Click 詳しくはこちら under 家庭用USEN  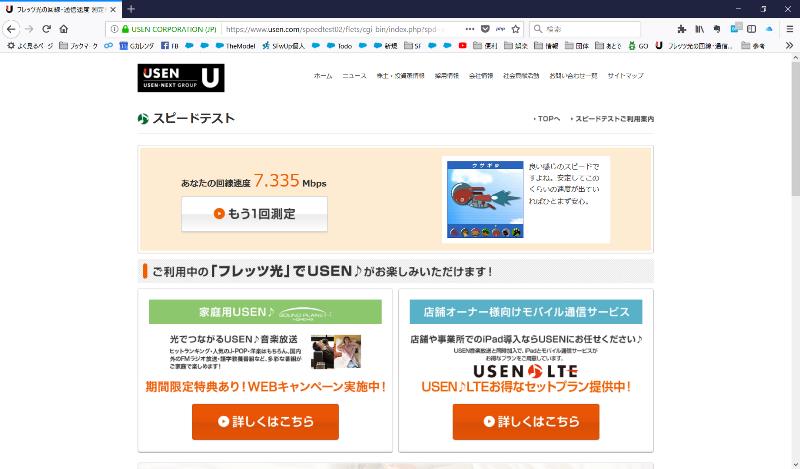(x=265, y=422)
